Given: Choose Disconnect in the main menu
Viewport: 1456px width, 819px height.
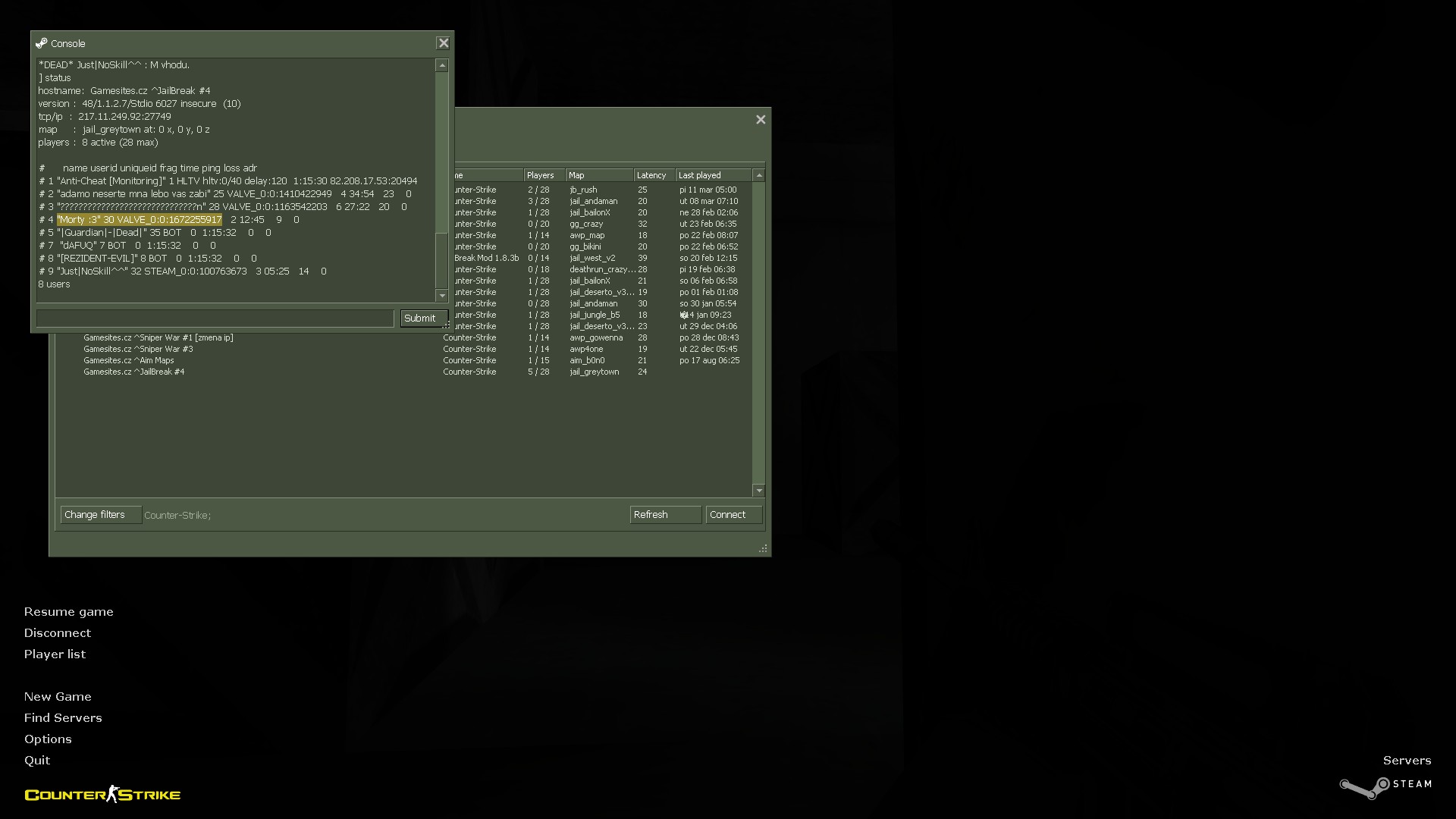Looking at the screenshot, I should [57, 633].
